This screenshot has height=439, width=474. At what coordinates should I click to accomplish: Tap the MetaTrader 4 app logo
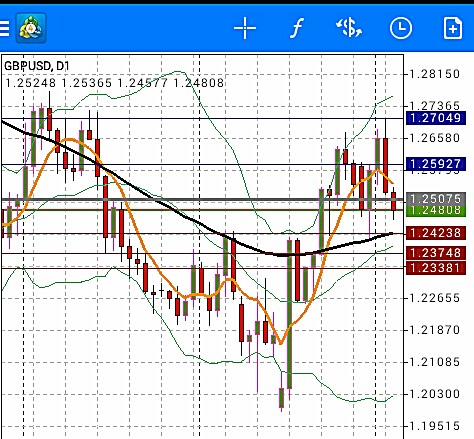[x=31, y=28]
